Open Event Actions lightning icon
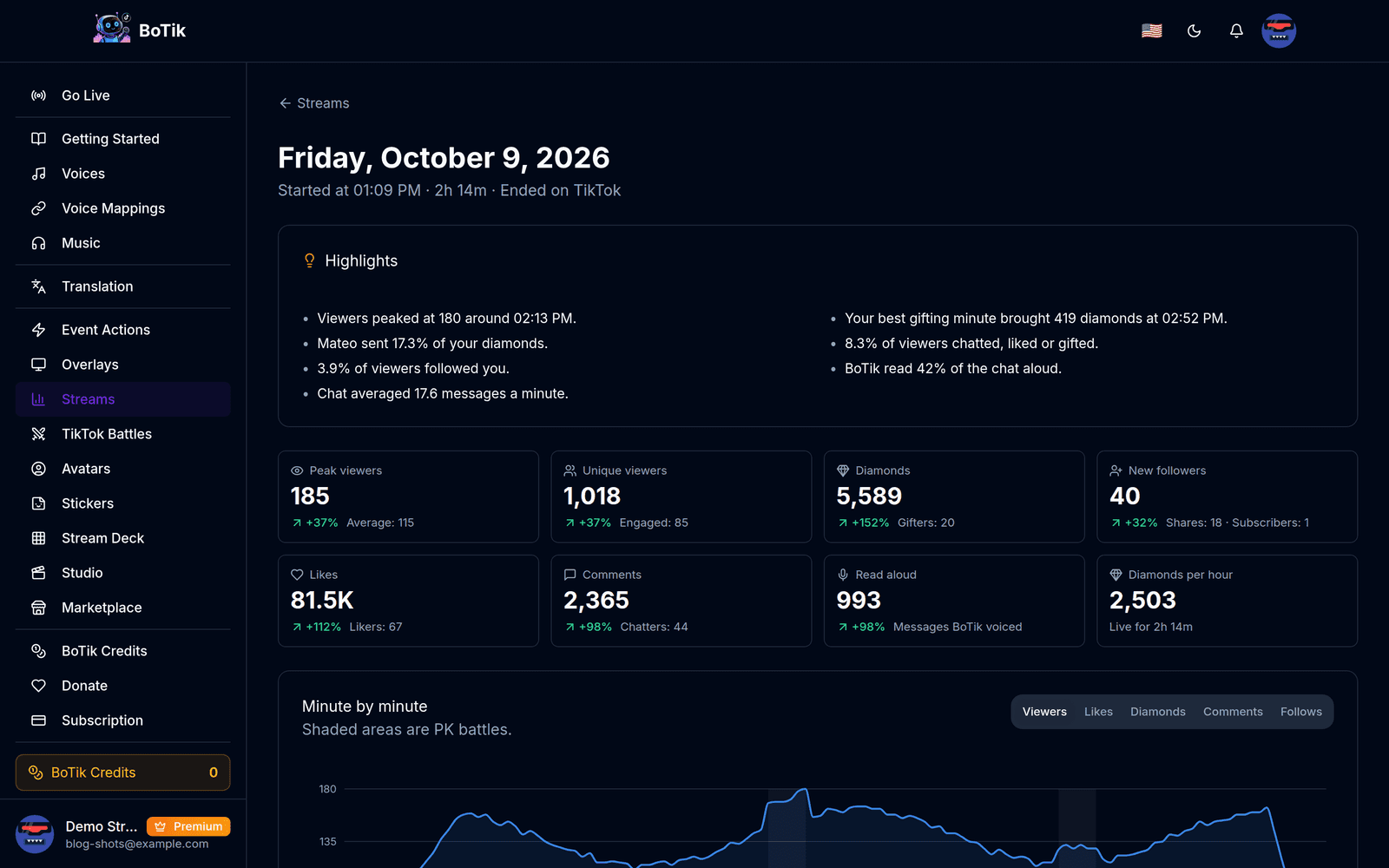 pyautogui.click(x=38, y=330)
